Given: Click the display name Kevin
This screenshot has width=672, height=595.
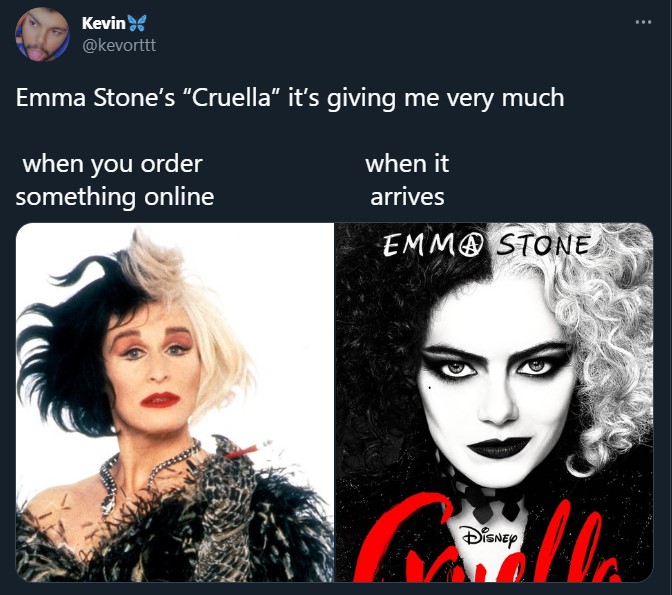Looking at the screenshot, I should [x=103, y=23].
